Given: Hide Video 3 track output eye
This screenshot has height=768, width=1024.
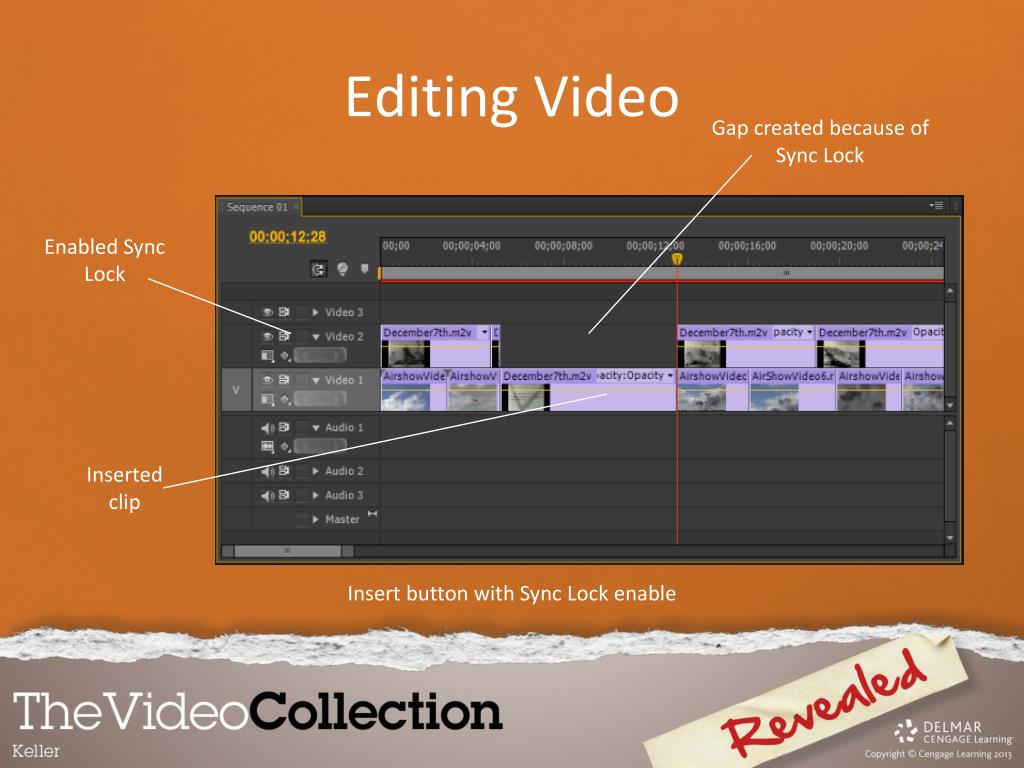Looking at the screenshot, I should coord(267,312).
